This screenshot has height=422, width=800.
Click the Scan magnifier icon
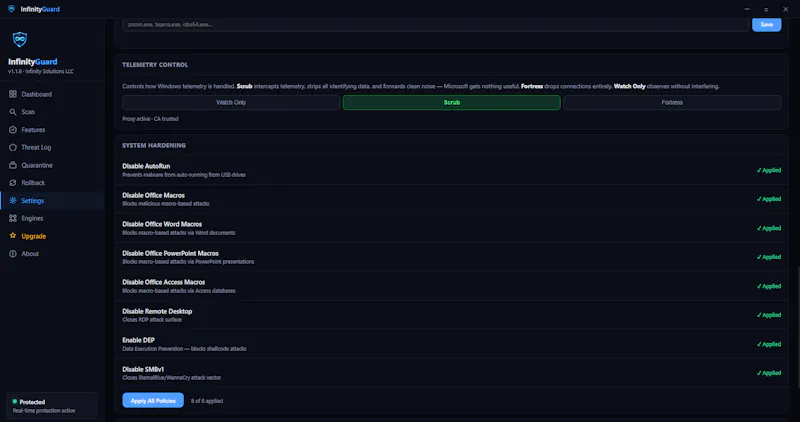[13, 112]
